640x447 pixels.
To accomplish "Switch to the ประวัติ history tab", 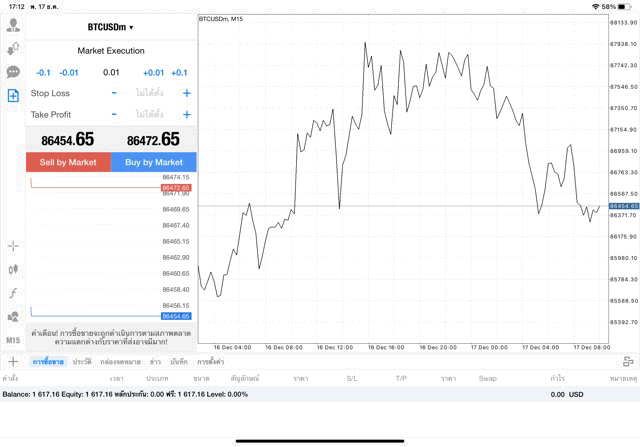I will point(82,361).
